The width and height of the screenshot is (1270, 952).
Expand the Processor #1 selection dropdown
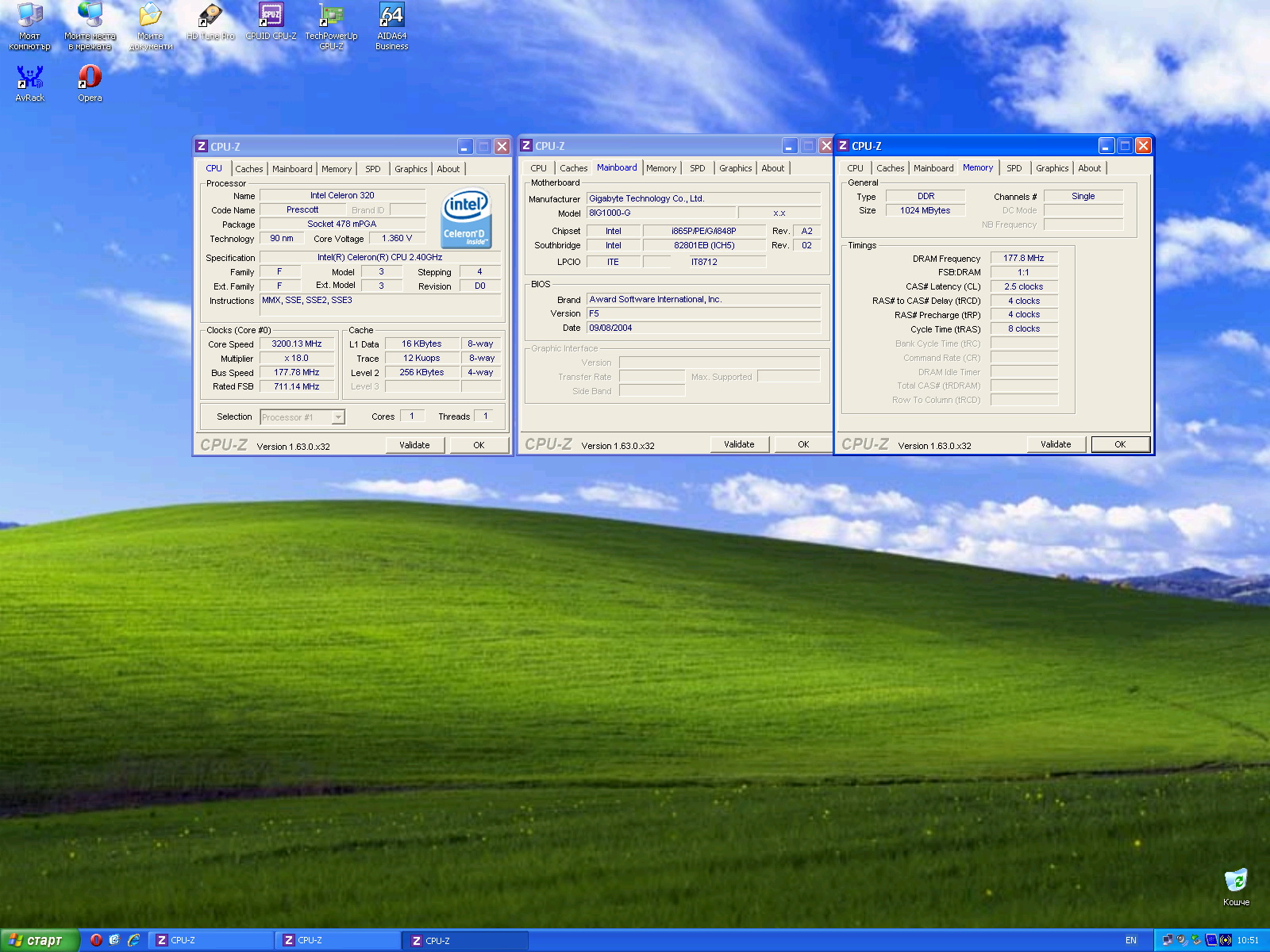(338, 417)
